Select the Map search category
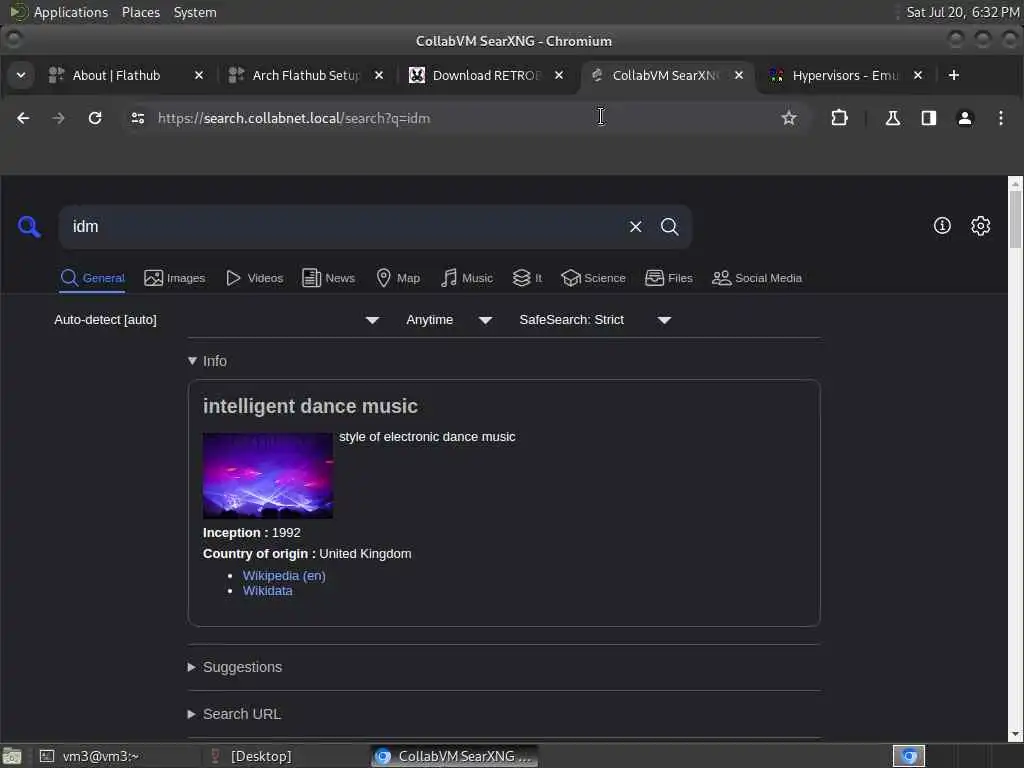 398,278
